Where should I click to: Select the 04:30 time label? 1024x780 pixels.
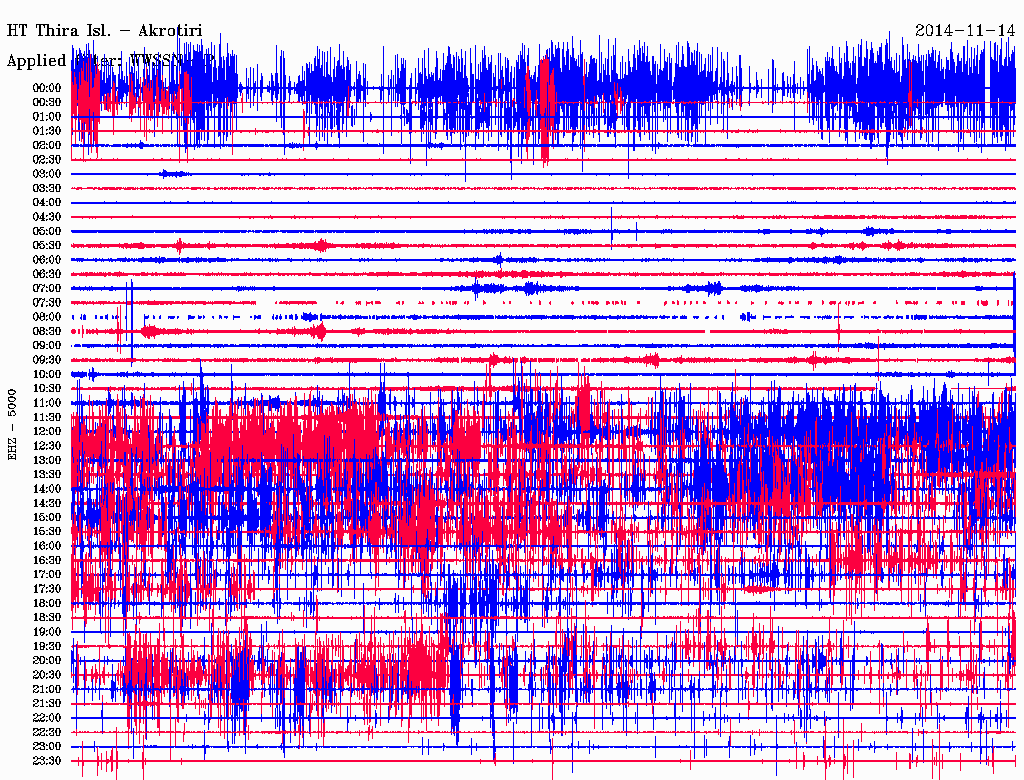(46, 217)
